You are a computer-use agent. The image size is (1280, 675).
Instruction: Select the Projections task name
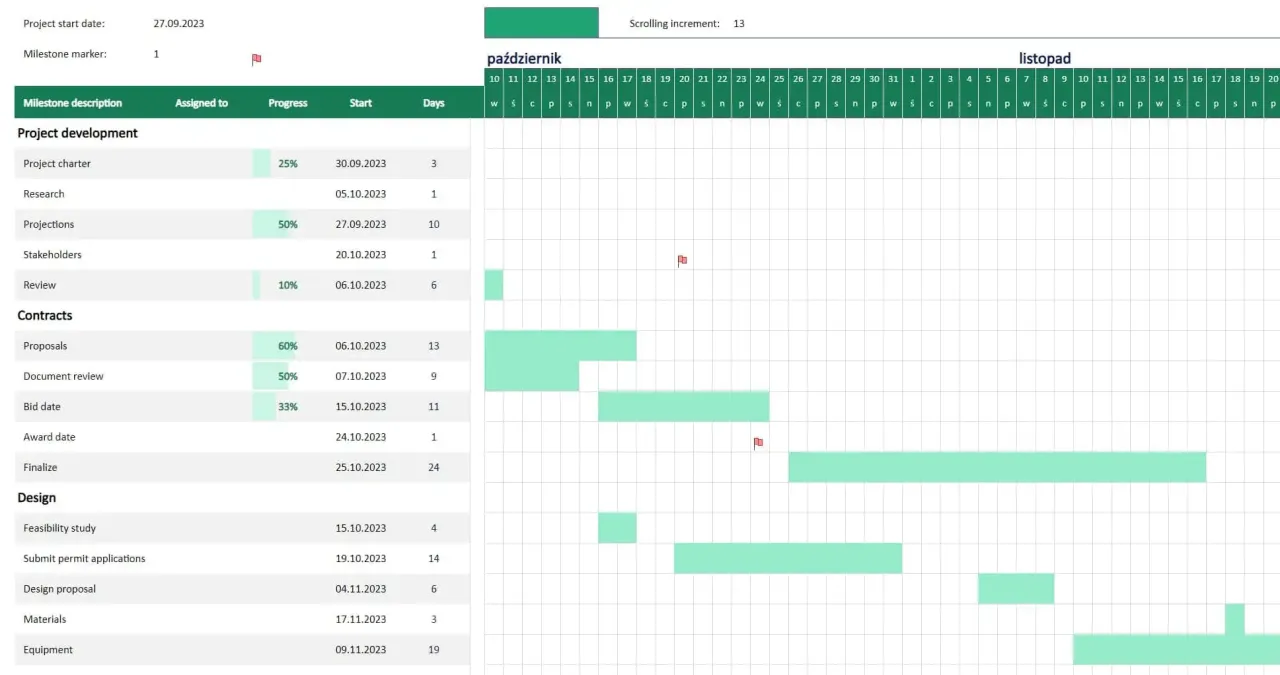pos(49,225)
